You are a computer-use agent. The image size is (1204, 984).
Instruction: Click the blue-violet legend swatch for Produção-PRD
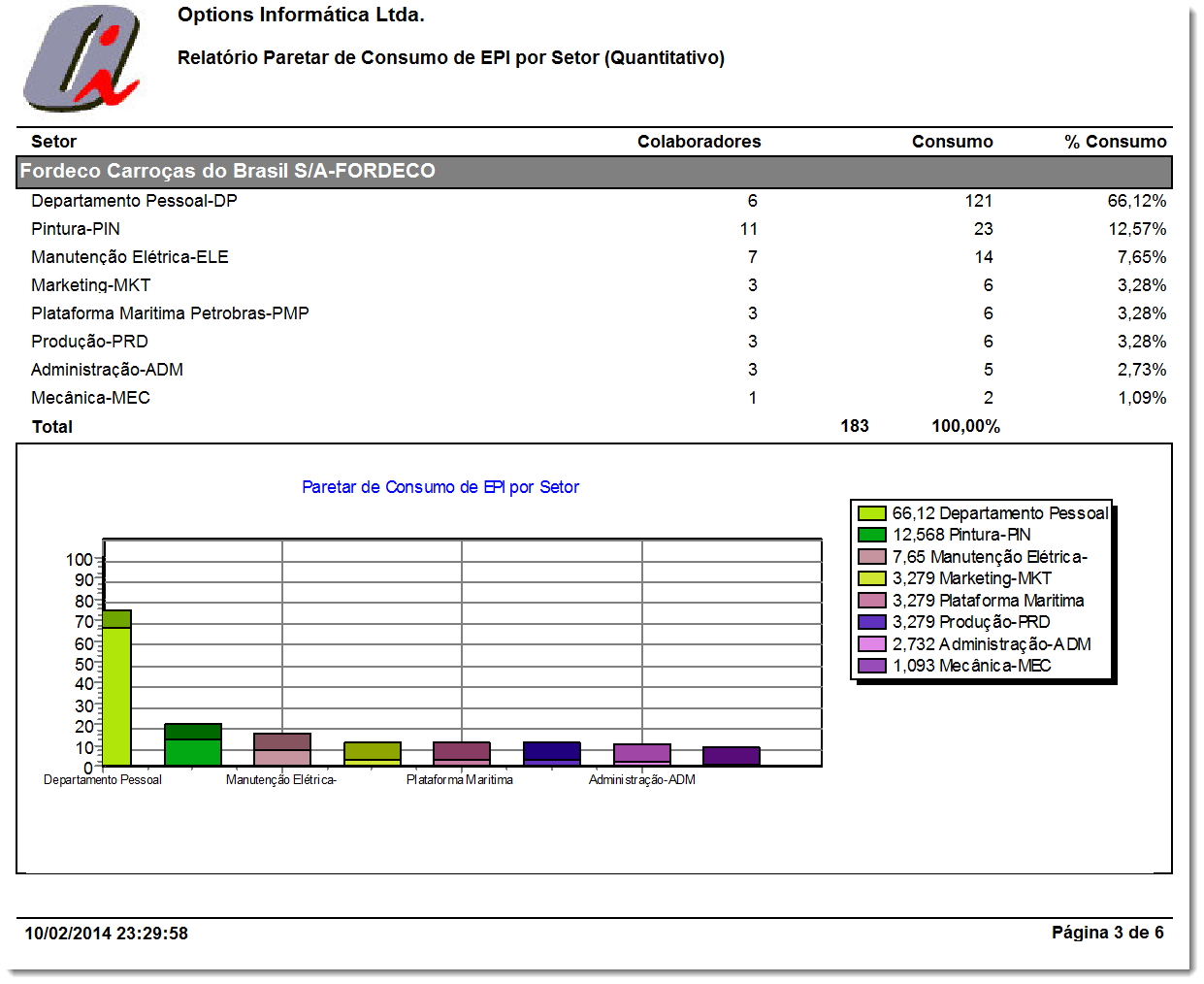click(872, 622)
